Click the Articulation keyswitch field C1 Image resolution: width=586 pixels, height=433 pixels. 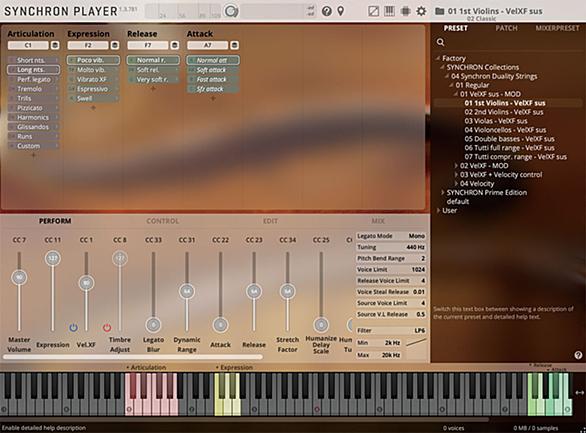(x=28, y=45)
